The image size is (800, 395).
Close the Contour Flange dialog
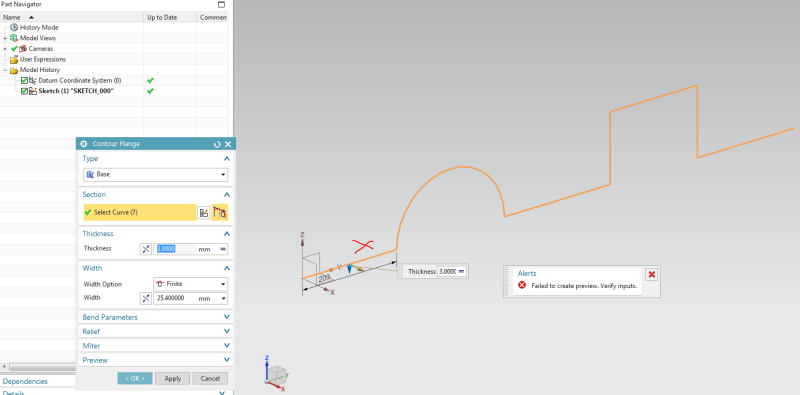[228, 144]
